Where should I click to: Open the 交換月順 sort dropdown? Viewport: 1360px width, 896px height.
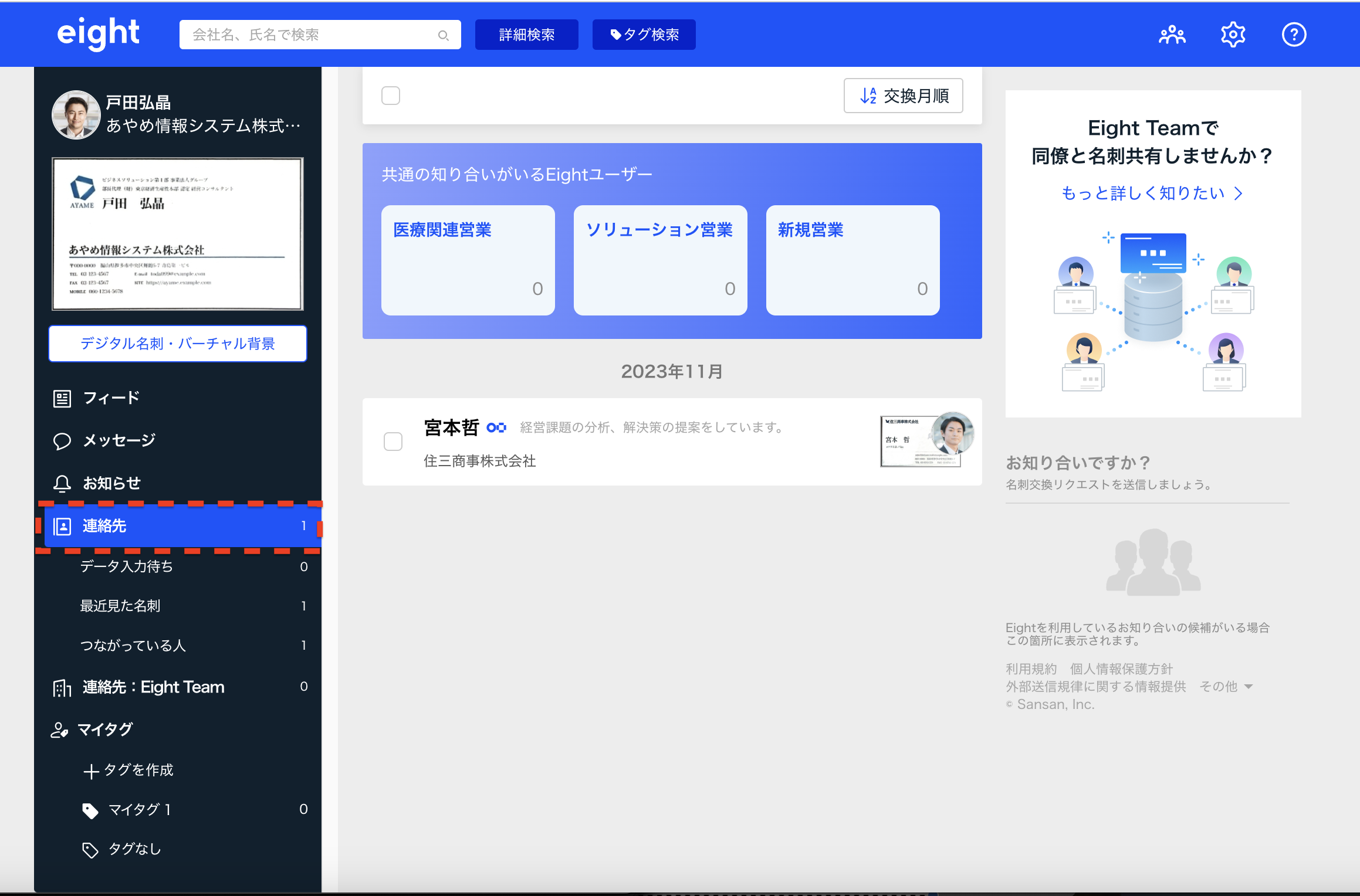point(904,96)
